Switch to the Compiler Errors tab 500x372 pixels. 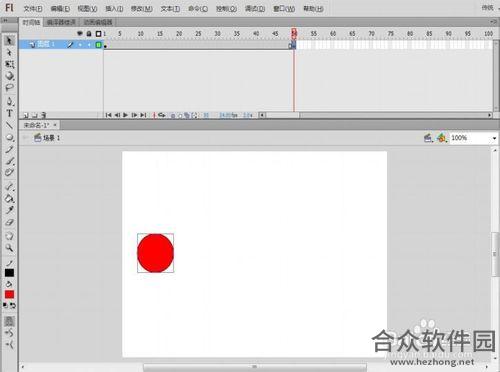(61, 22)
